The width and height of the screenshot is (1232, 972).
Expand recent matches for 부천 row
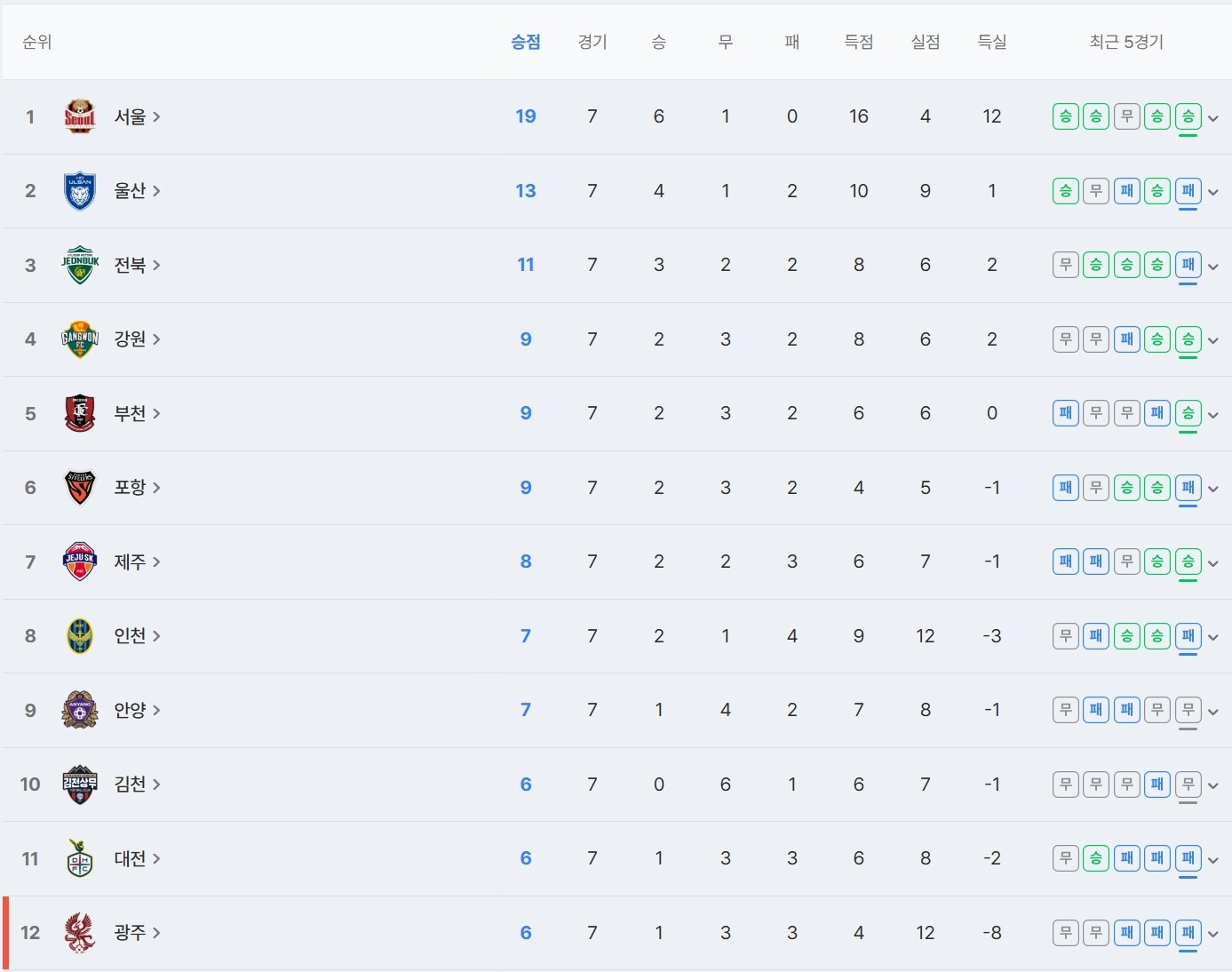point(1213,414)
